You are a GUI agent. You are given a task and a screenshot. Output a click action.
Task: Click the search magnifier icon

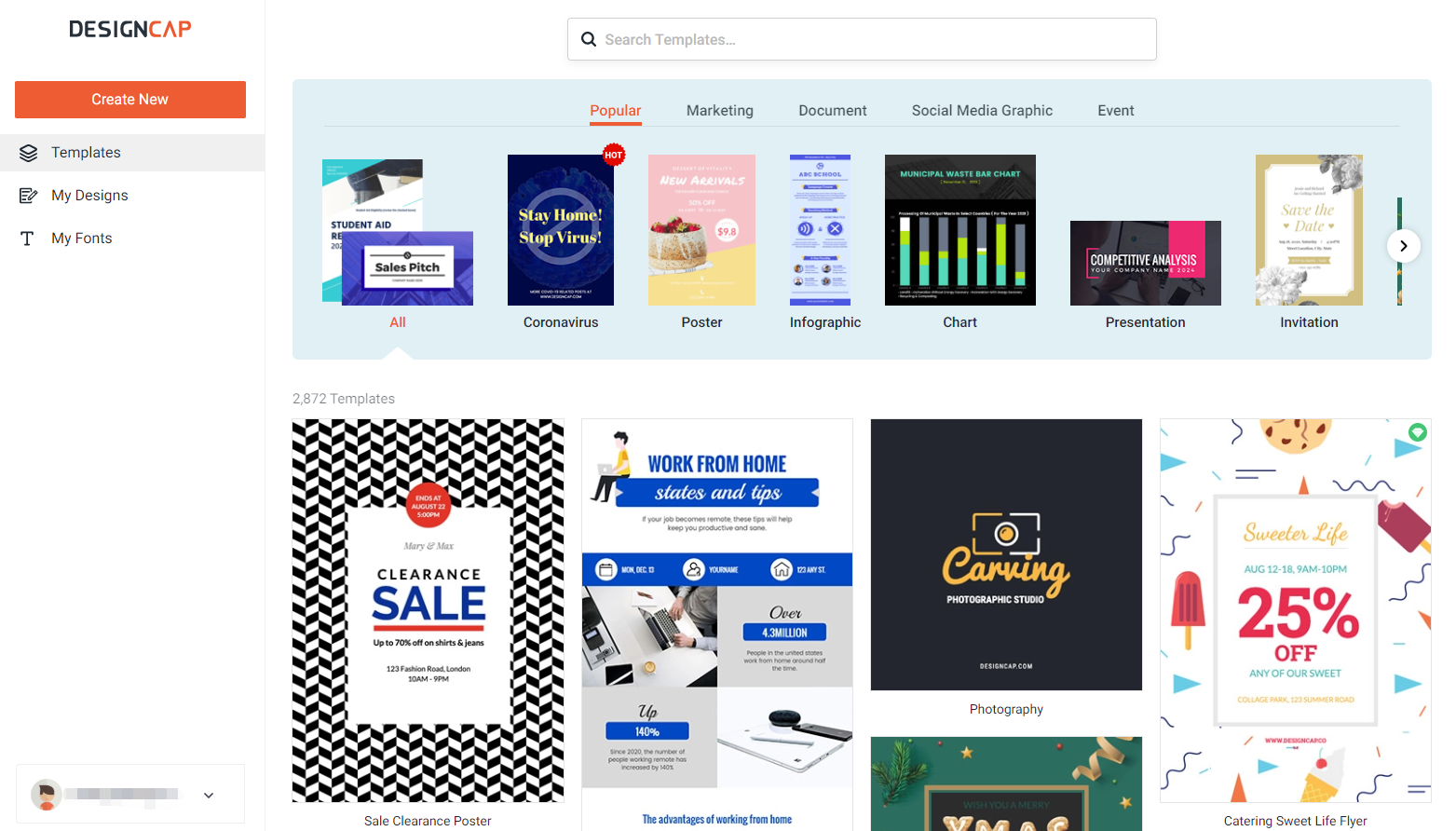(589, 39)
